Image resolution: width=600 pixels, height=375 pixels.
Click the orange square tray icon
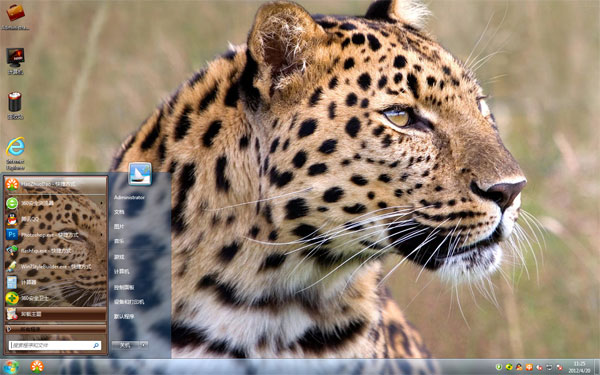529,367
